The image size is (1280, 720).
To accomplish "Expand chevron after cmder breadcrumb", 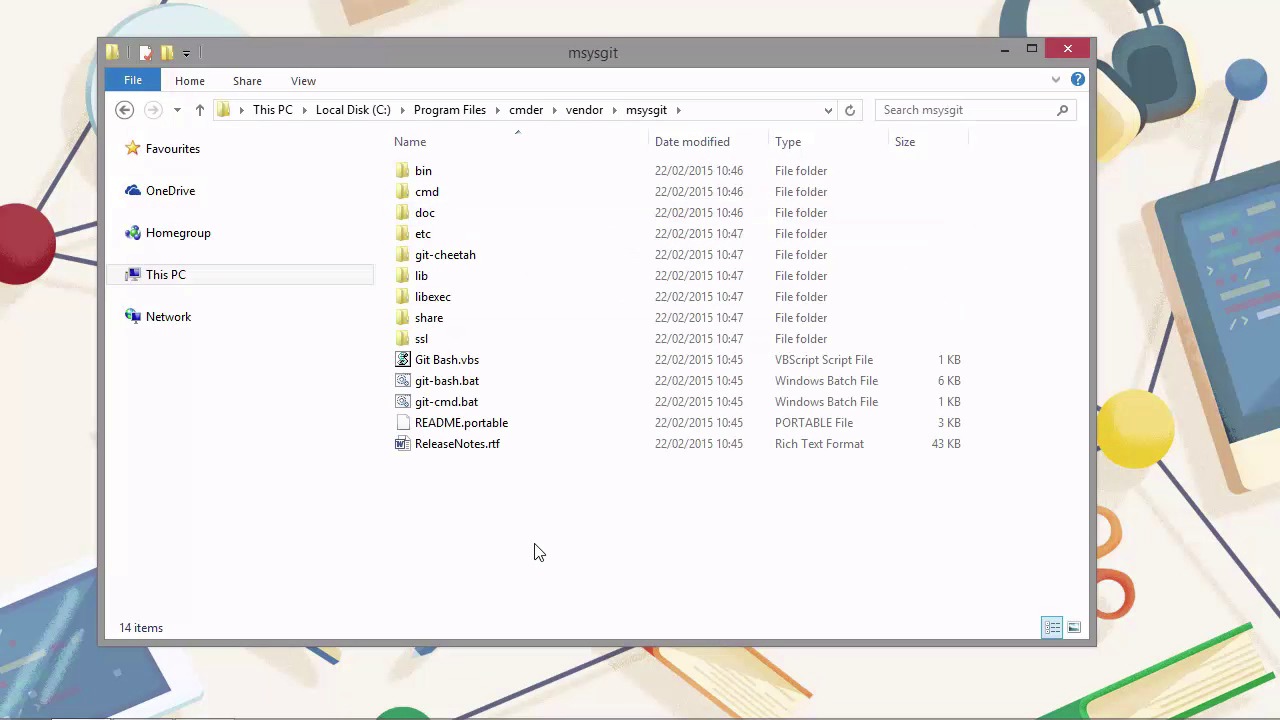I will pyautogui.click(x=554, y=110).
